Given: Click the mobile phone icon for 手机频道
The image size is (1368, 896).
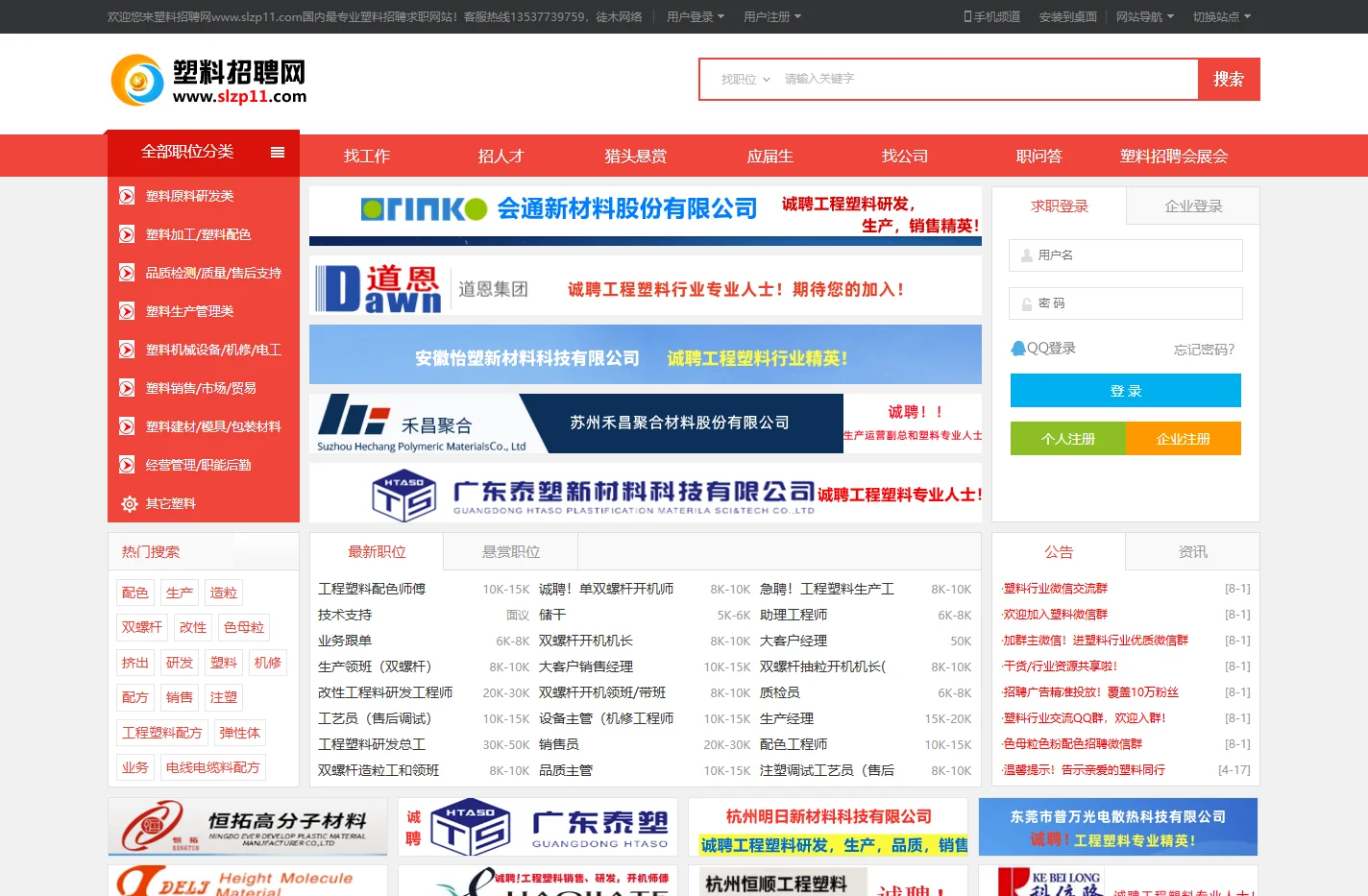Looking at the screenshot, I should (x=967, y=16).
